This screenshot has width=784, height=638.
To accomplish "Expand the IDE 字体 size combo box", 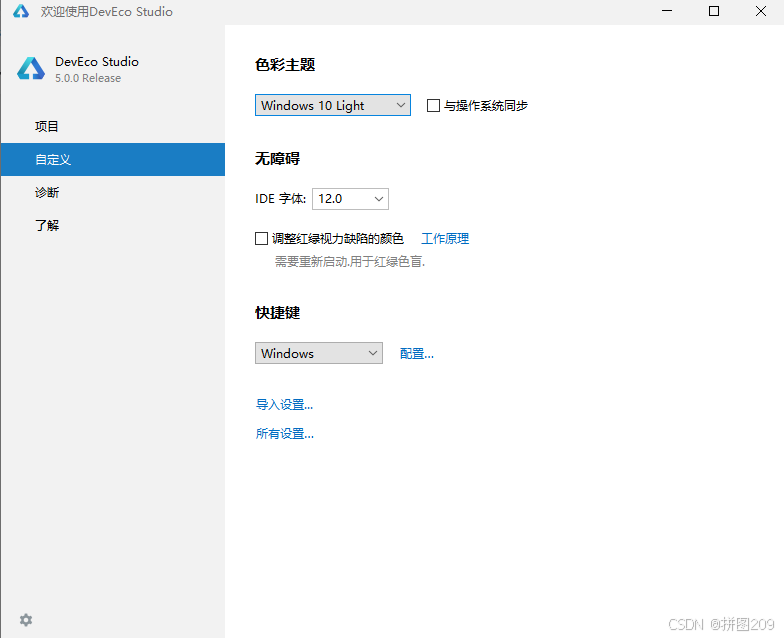I will [x=350, y=199].
